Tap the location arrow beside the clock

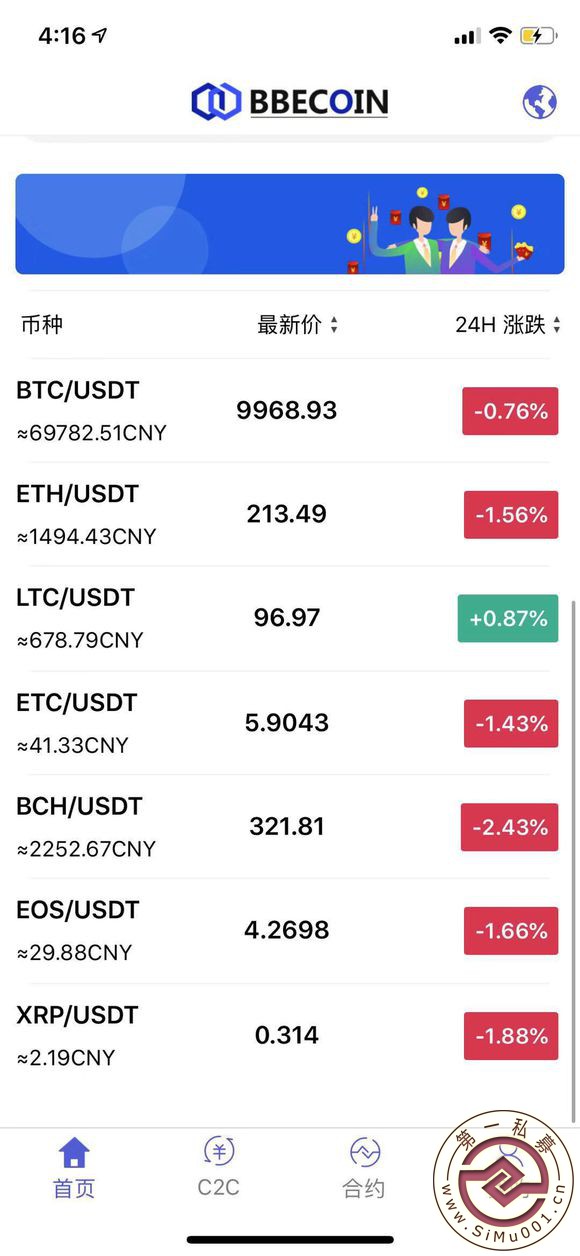coord(99,35)
